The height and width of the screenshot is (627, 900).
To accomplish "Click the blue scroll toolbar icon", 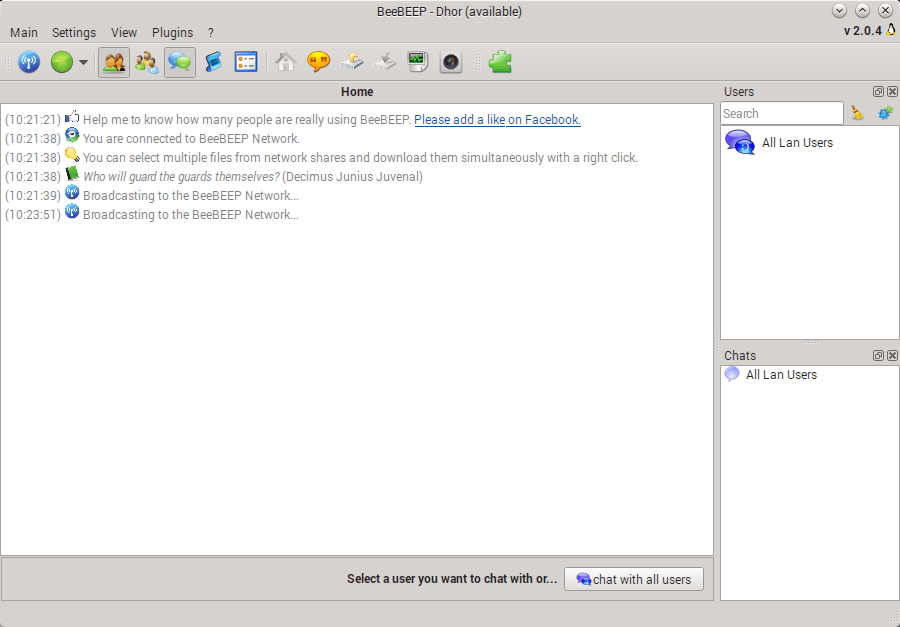I will click(x=214, y=62).
